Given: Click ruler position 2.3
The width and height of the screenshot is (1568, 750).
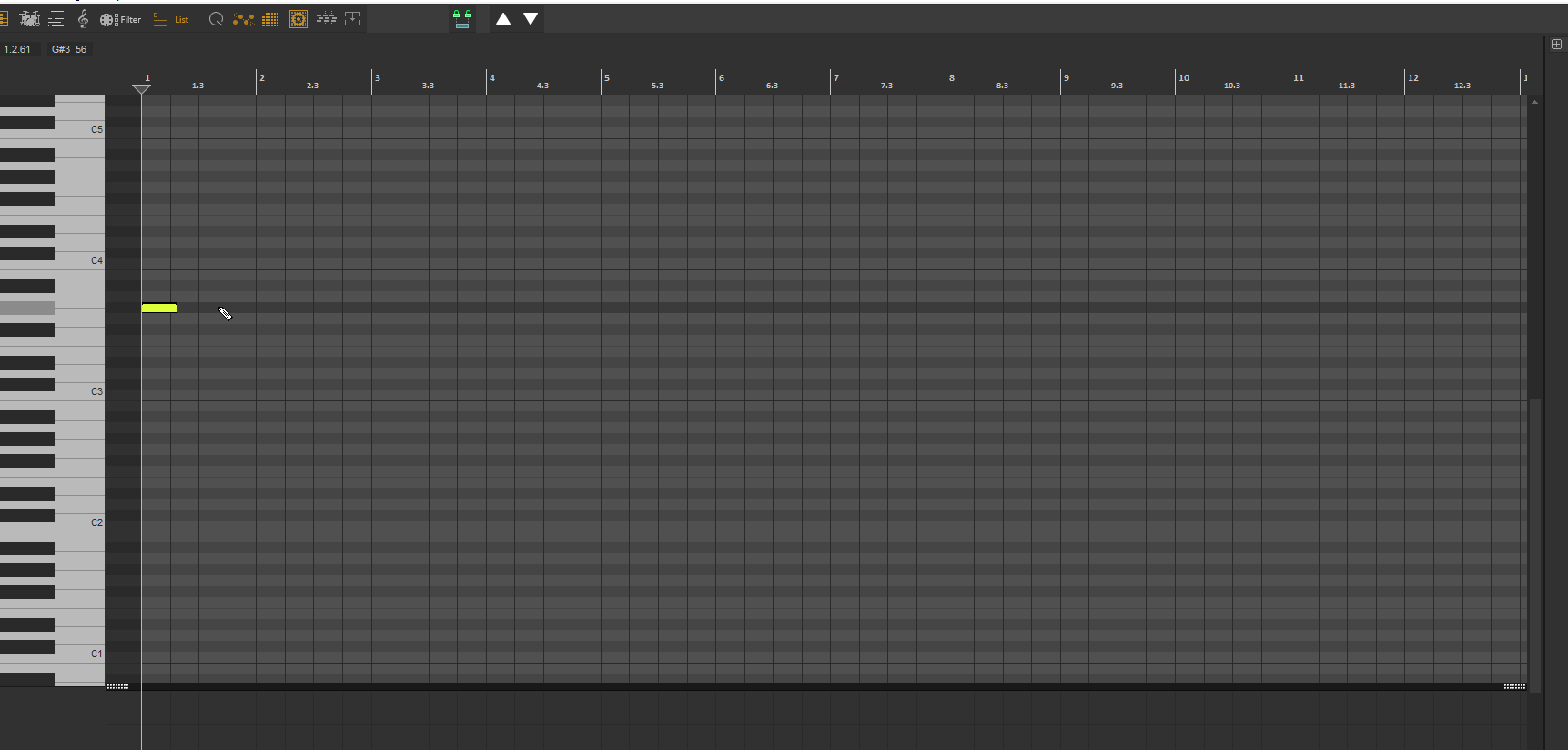Looking at the screenshot, I should click(312, 86).
